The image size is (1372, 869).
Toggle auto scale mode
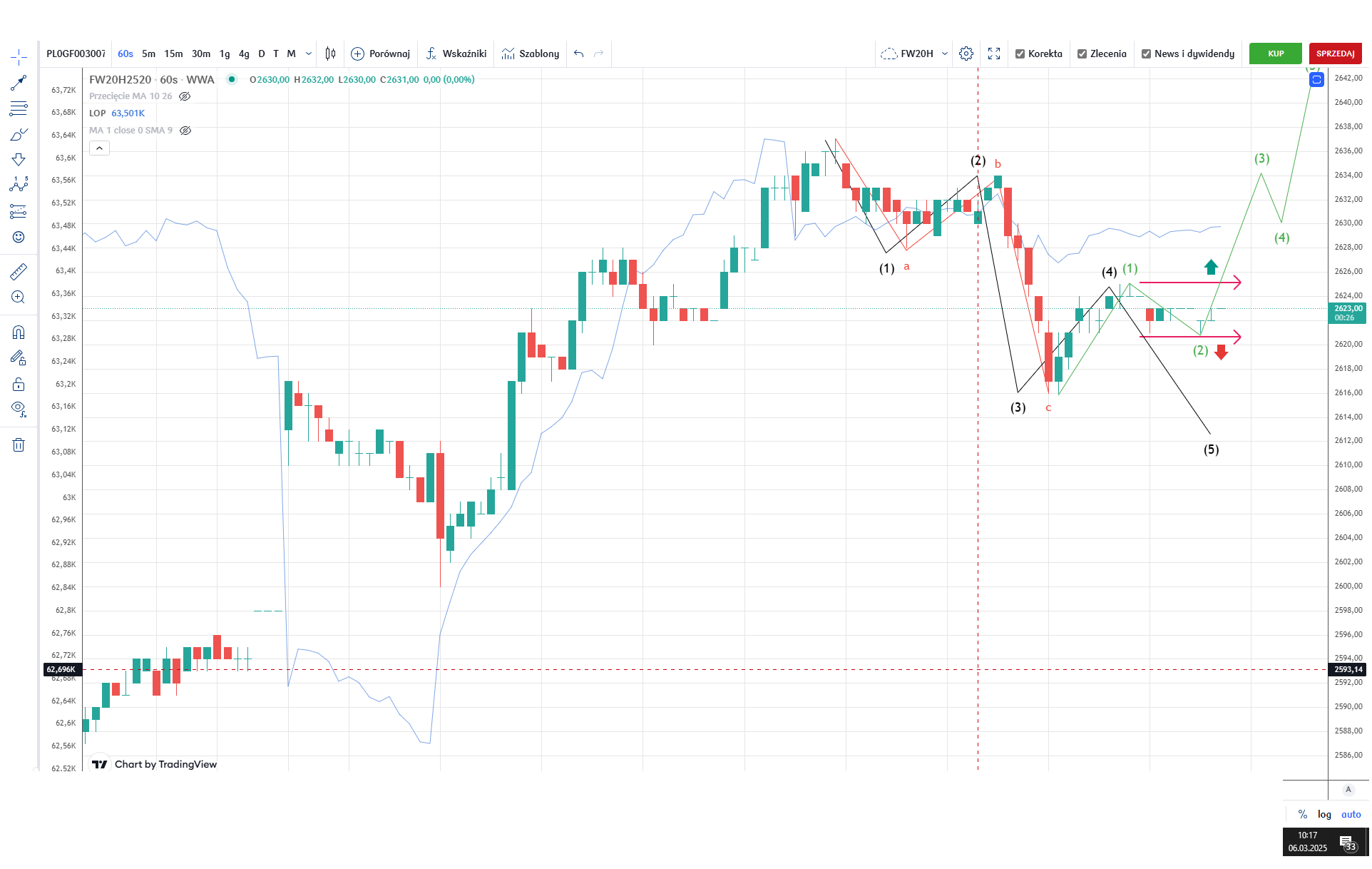[x=1351, y=814]
